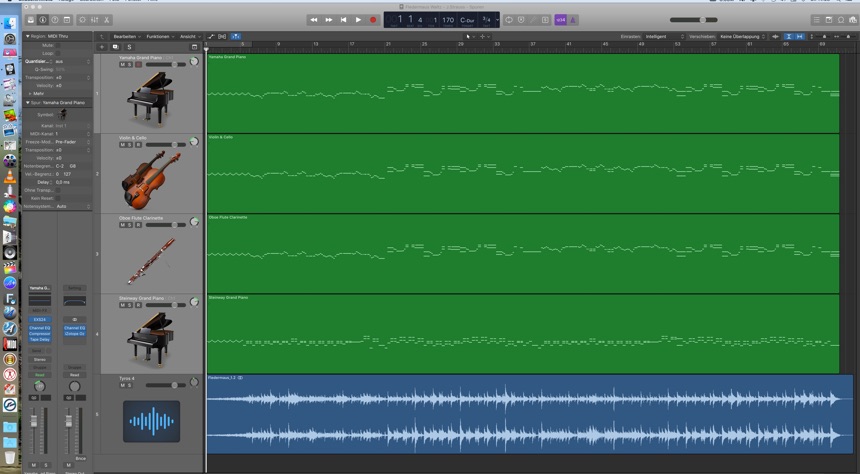Open Finder from the Dock
The width and height of the screenshot is (860, 474).
point(10,23)
